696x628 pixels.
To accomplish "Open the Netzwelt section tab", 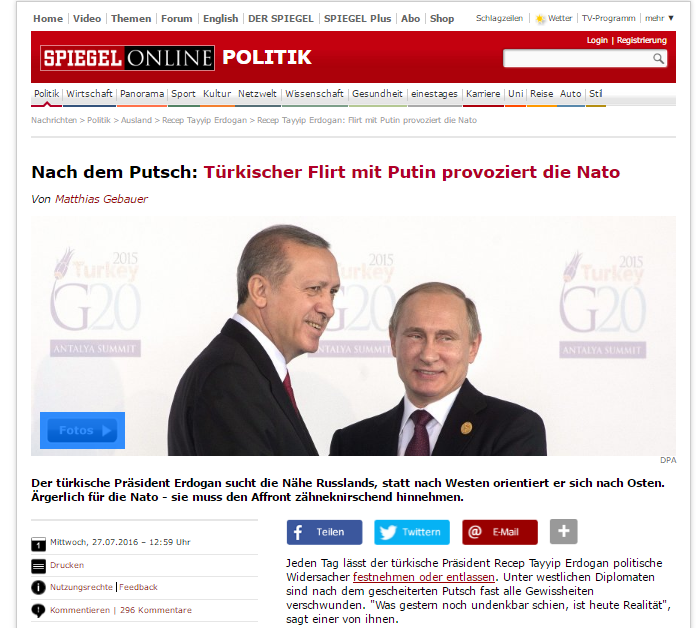I will (257, 94).
